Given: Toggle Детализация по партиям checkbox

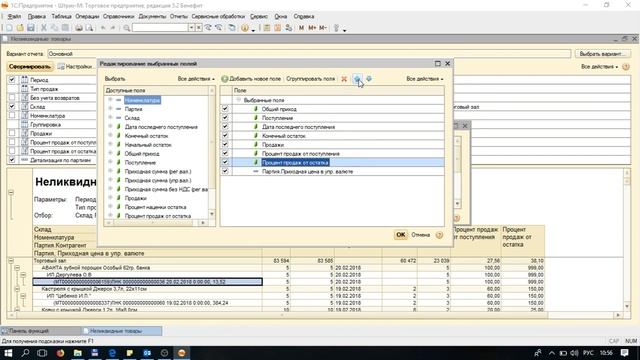Looking at the screenshot, I should coord(12,160).
